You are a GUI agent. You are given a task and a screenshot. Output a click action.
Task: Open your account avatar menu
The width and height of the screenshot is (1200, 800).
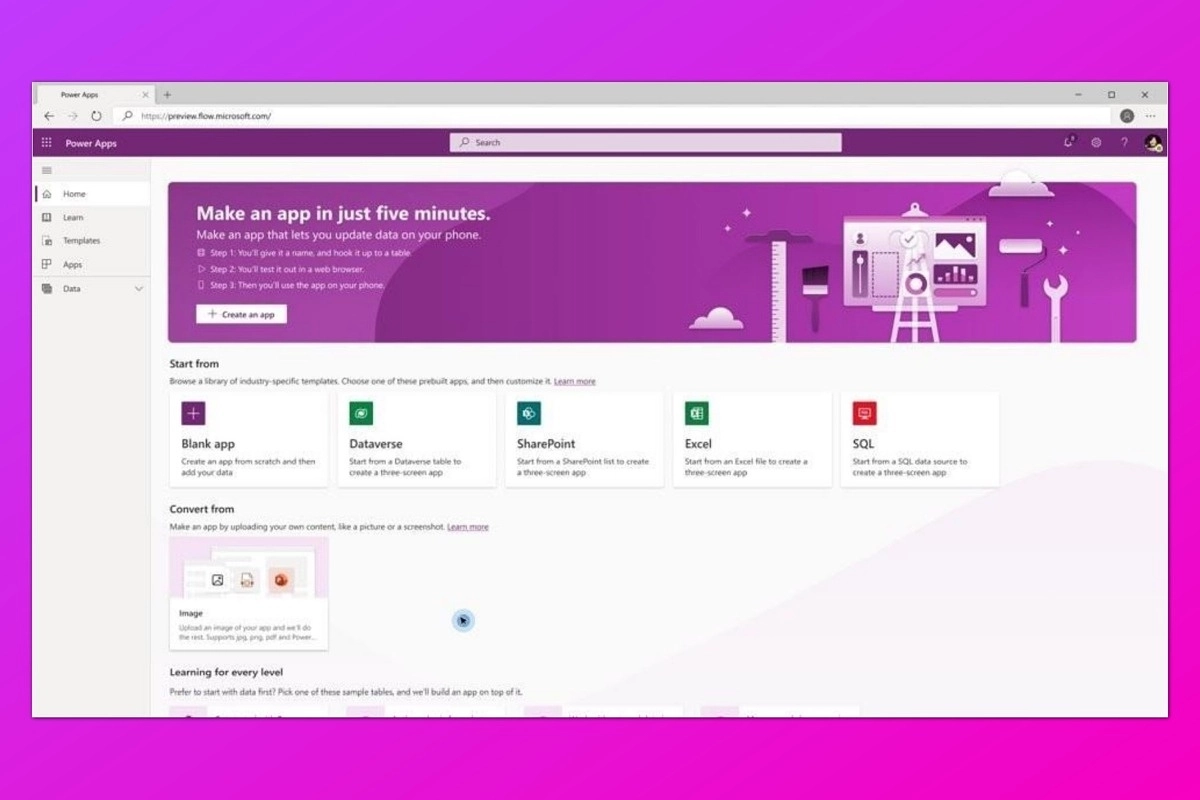(x=1152, y=142)
